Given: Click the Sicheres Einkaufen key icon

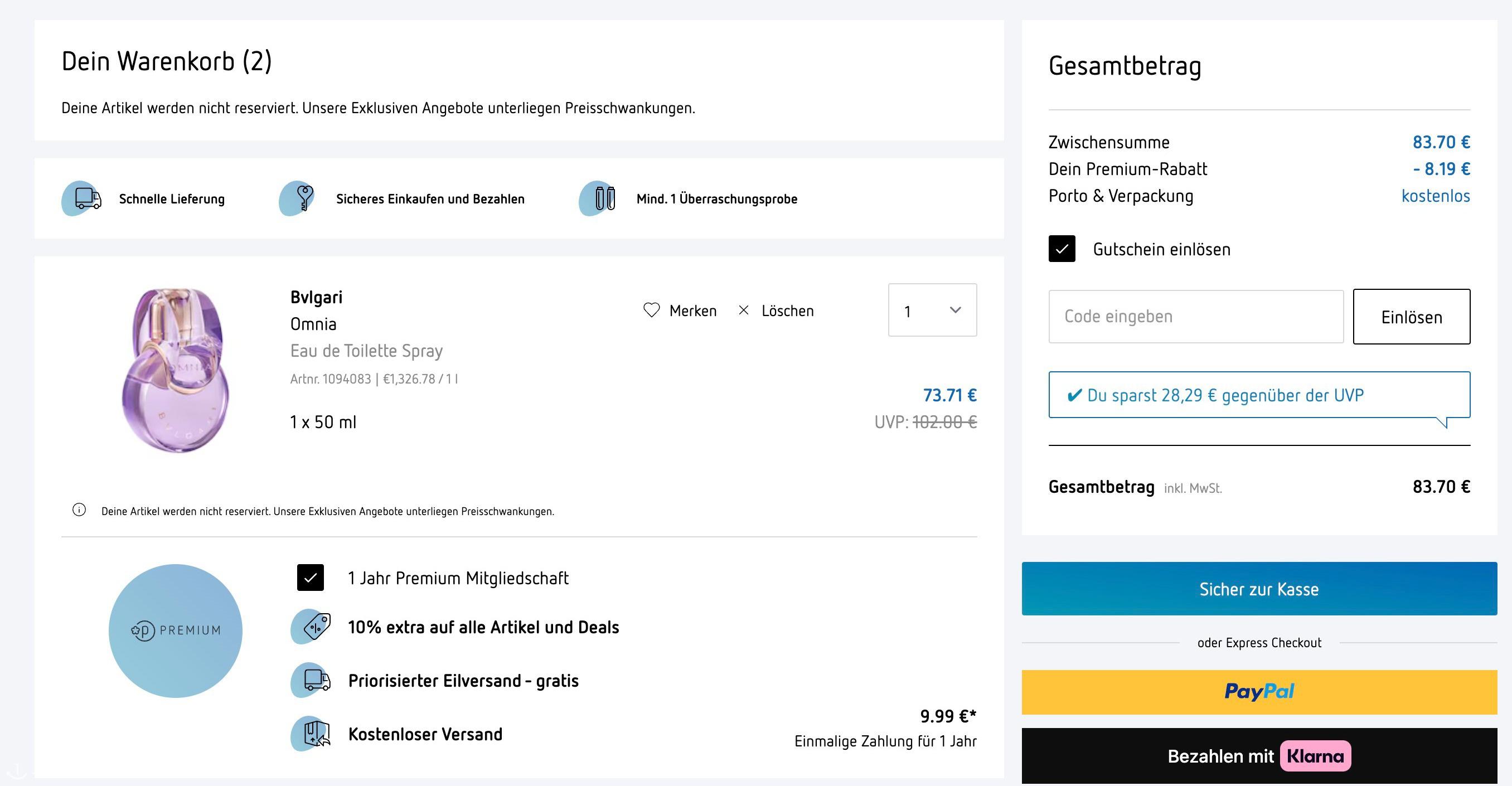Looking at the screenshot, I should pos(297,198).
